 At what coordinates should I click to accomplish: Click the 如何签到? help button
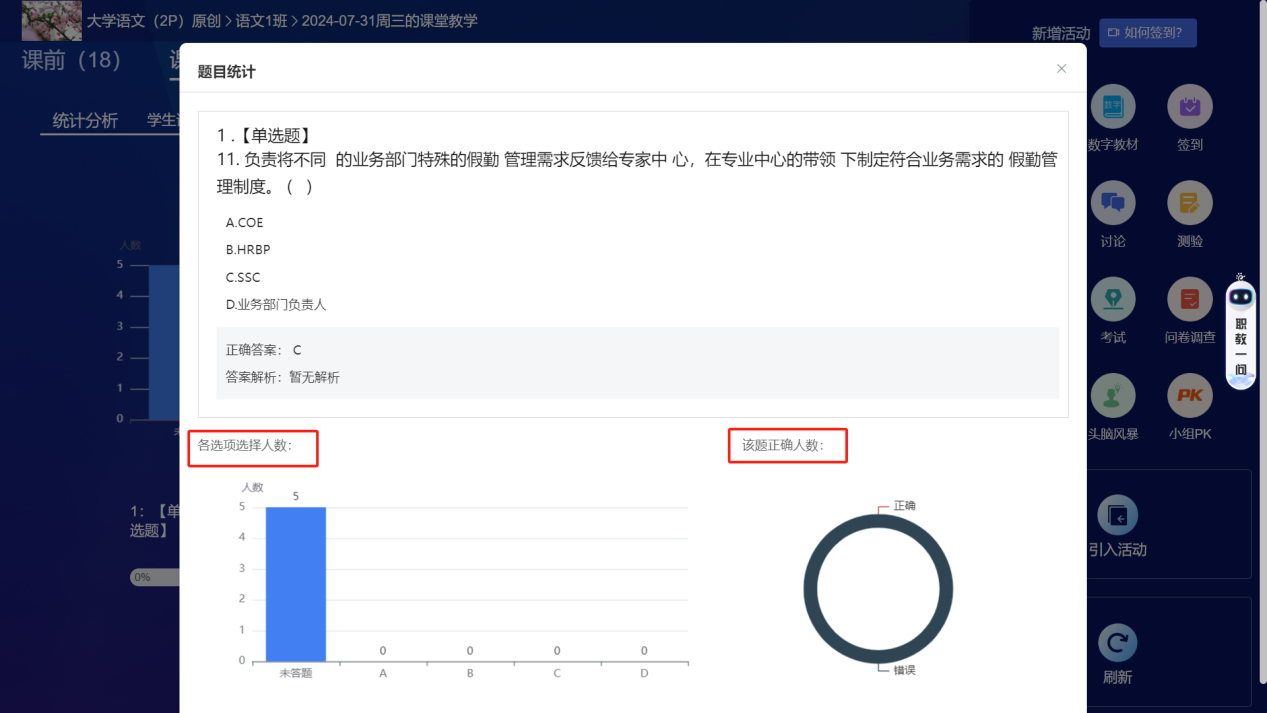(1147, 33)
